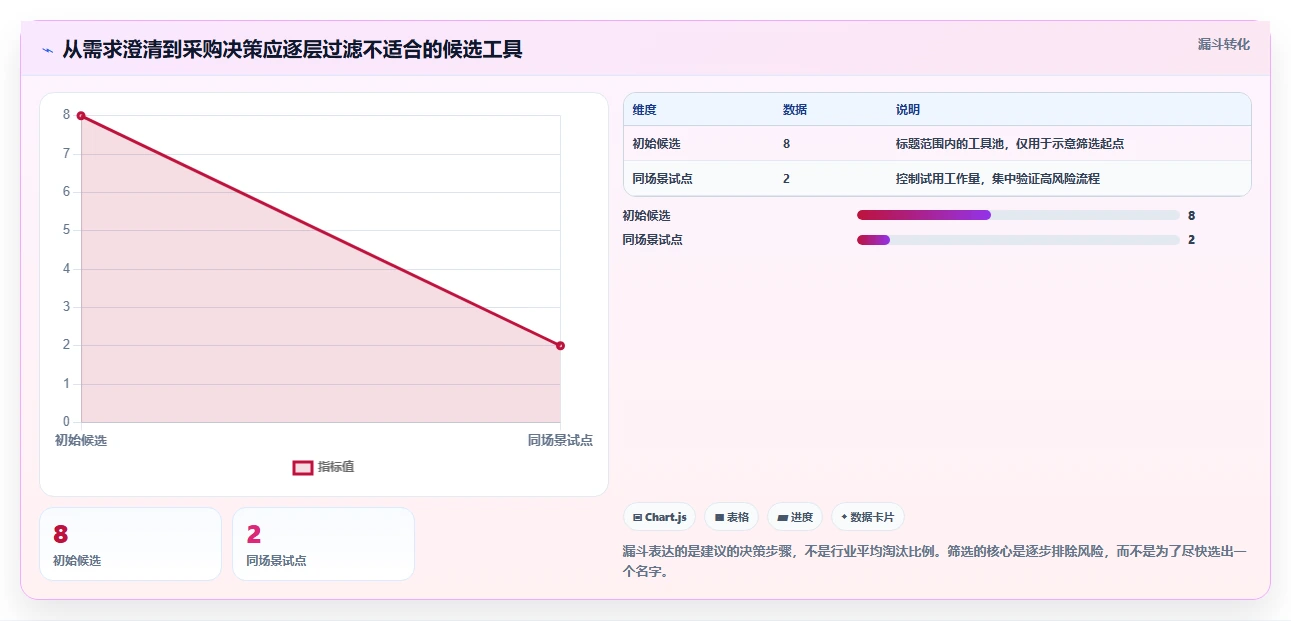Click the 初始候选 x-axis label on the chart

coord(81,440)
